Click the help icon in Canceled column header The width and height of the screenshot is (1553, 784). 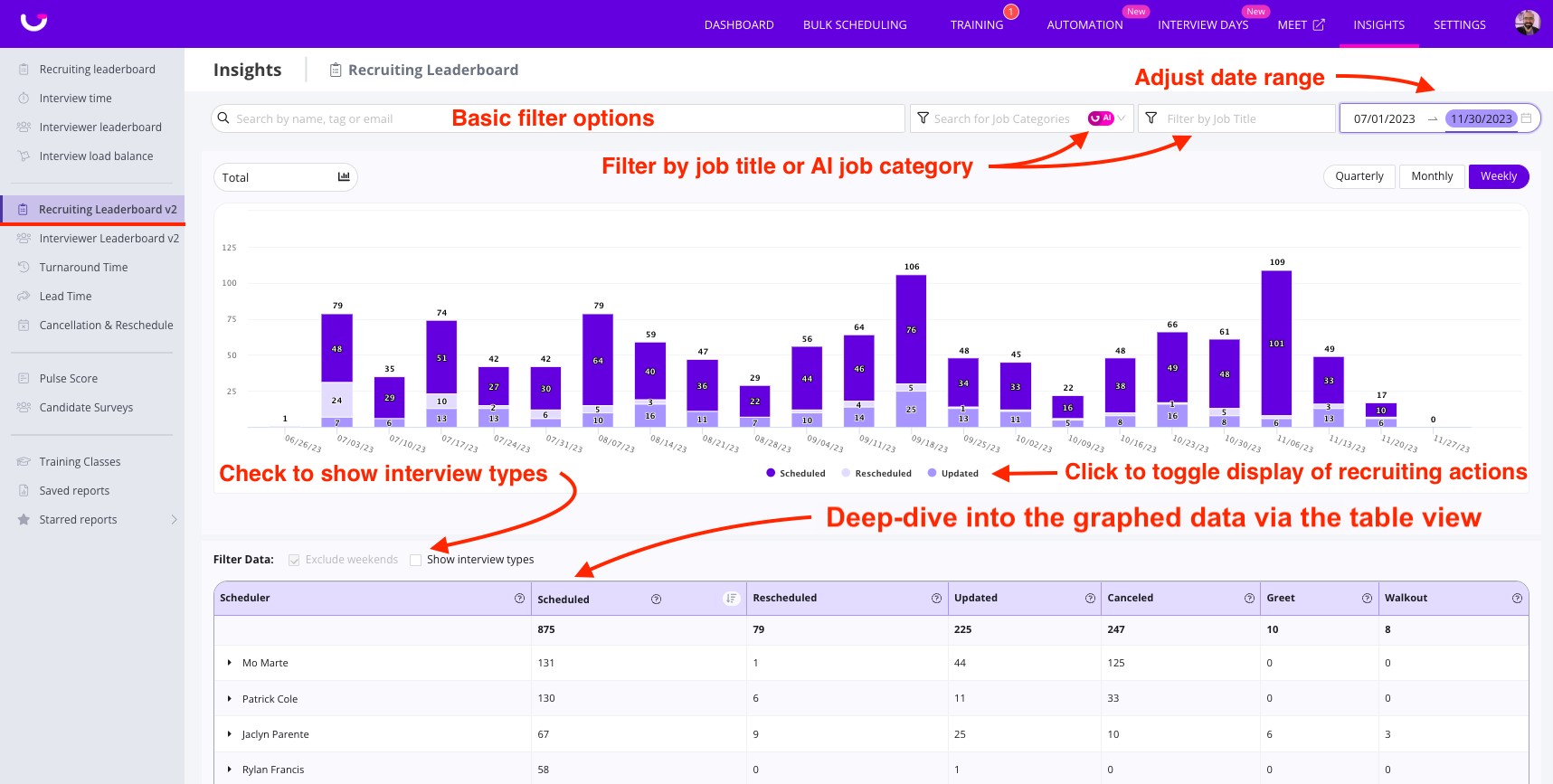click(1249, 599)
